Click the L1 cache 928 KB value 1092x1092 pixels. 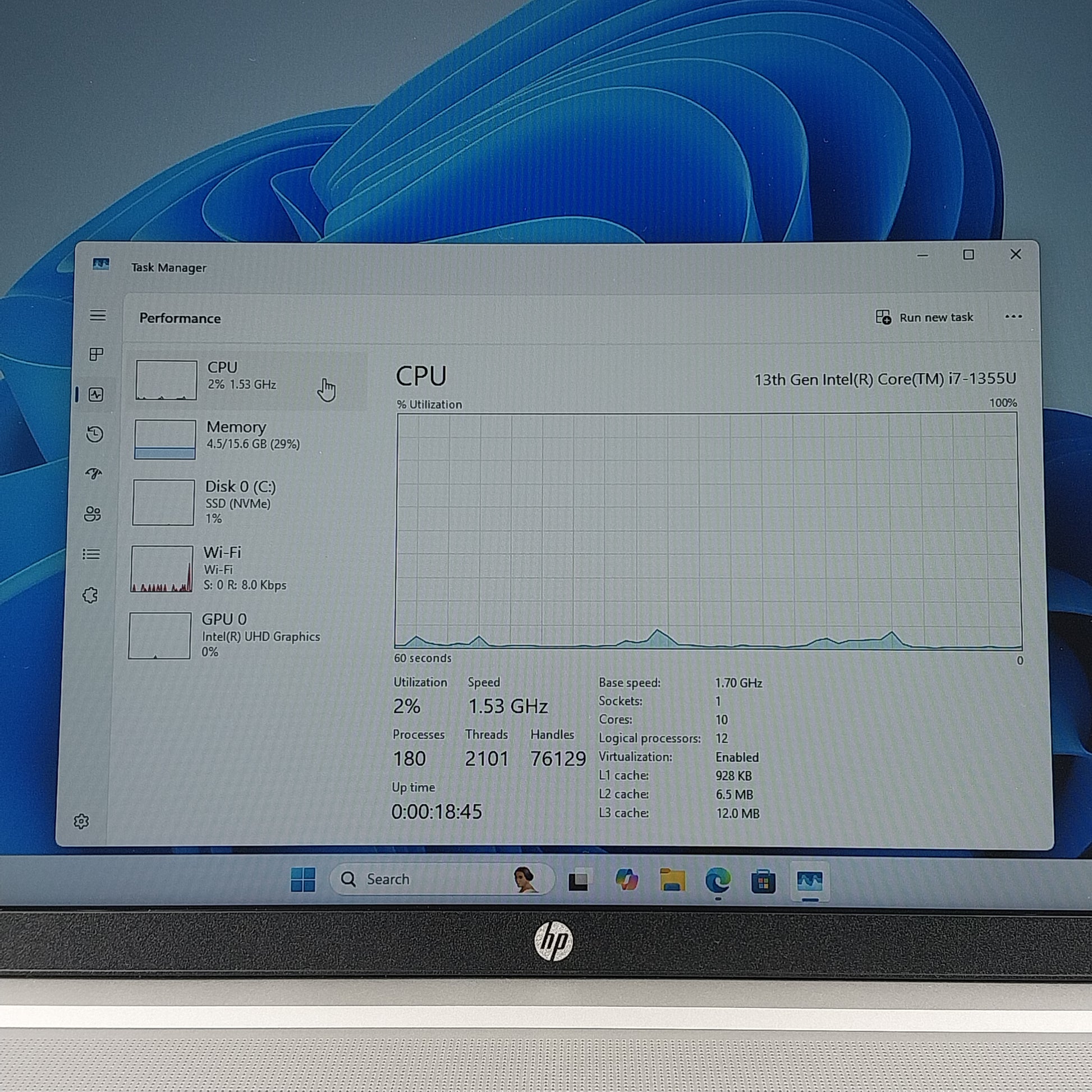click(733, 776)
